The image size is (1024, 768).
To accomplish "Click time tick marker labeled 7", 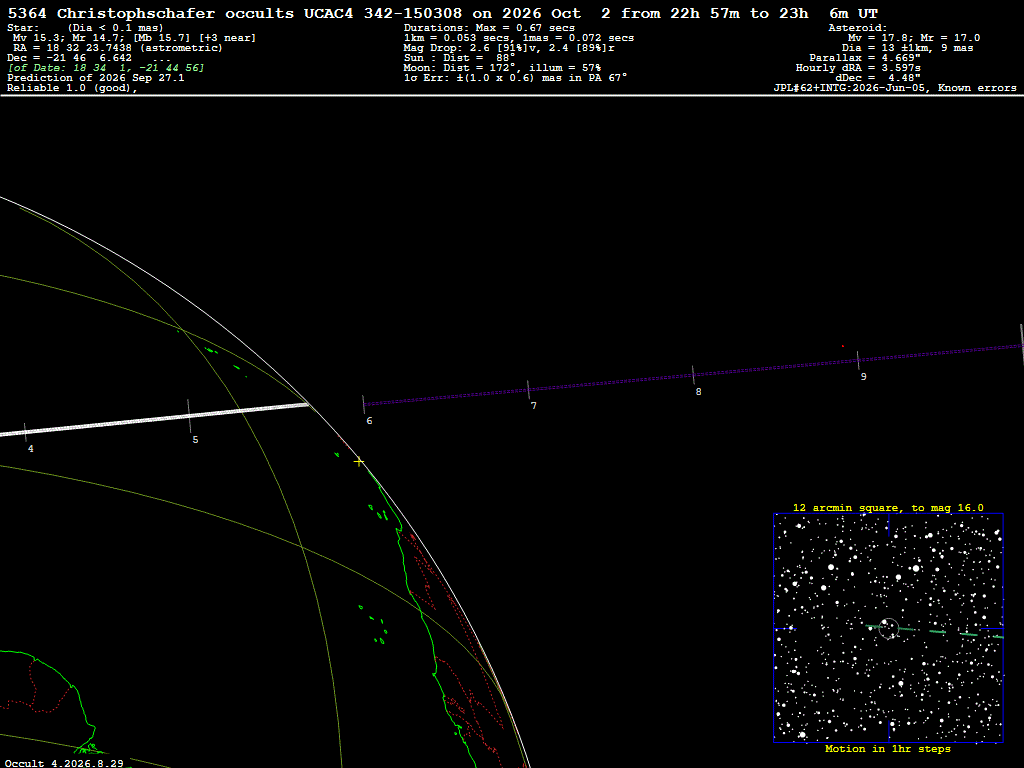I will (x=528, y=390).
